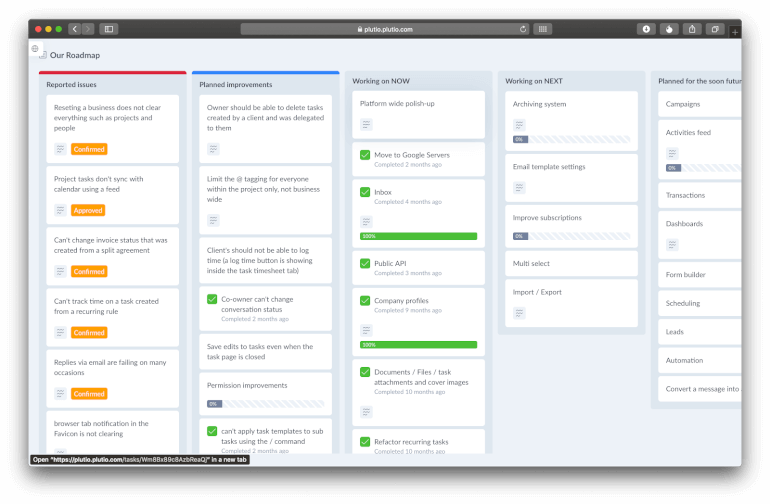Open description icon on 'Project tasks don't sync' card
Screen dimensions: 770x504
click(x=60, y=210)
